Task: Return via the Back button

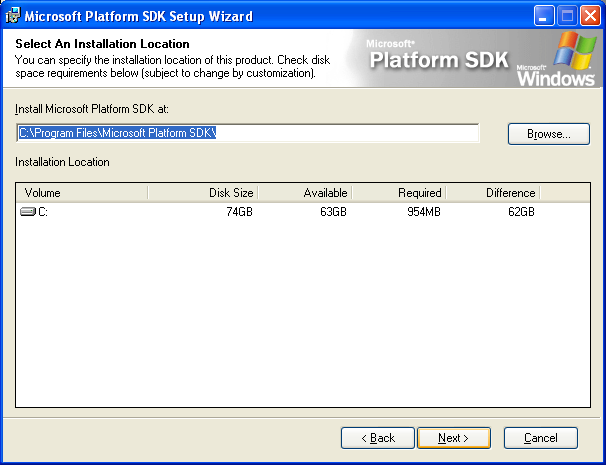Action: tap(378, 438)
